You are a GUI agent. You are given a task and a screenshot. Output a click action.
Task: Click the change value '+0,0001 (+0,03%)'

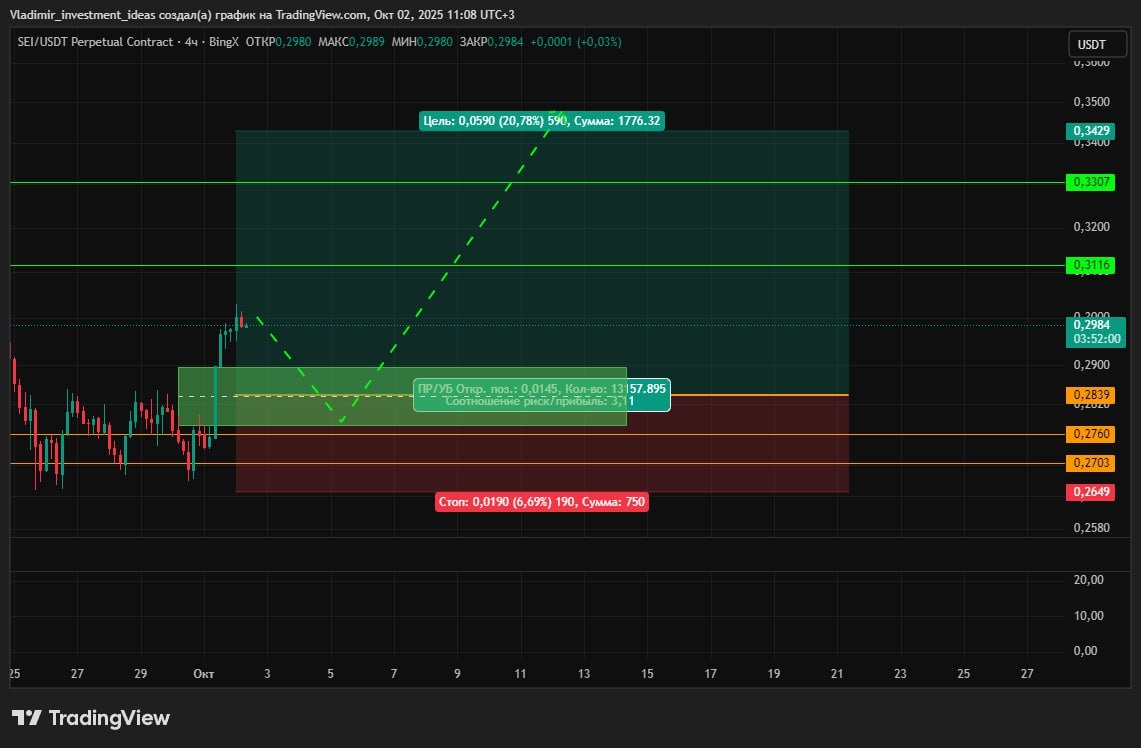click(576, 42)
